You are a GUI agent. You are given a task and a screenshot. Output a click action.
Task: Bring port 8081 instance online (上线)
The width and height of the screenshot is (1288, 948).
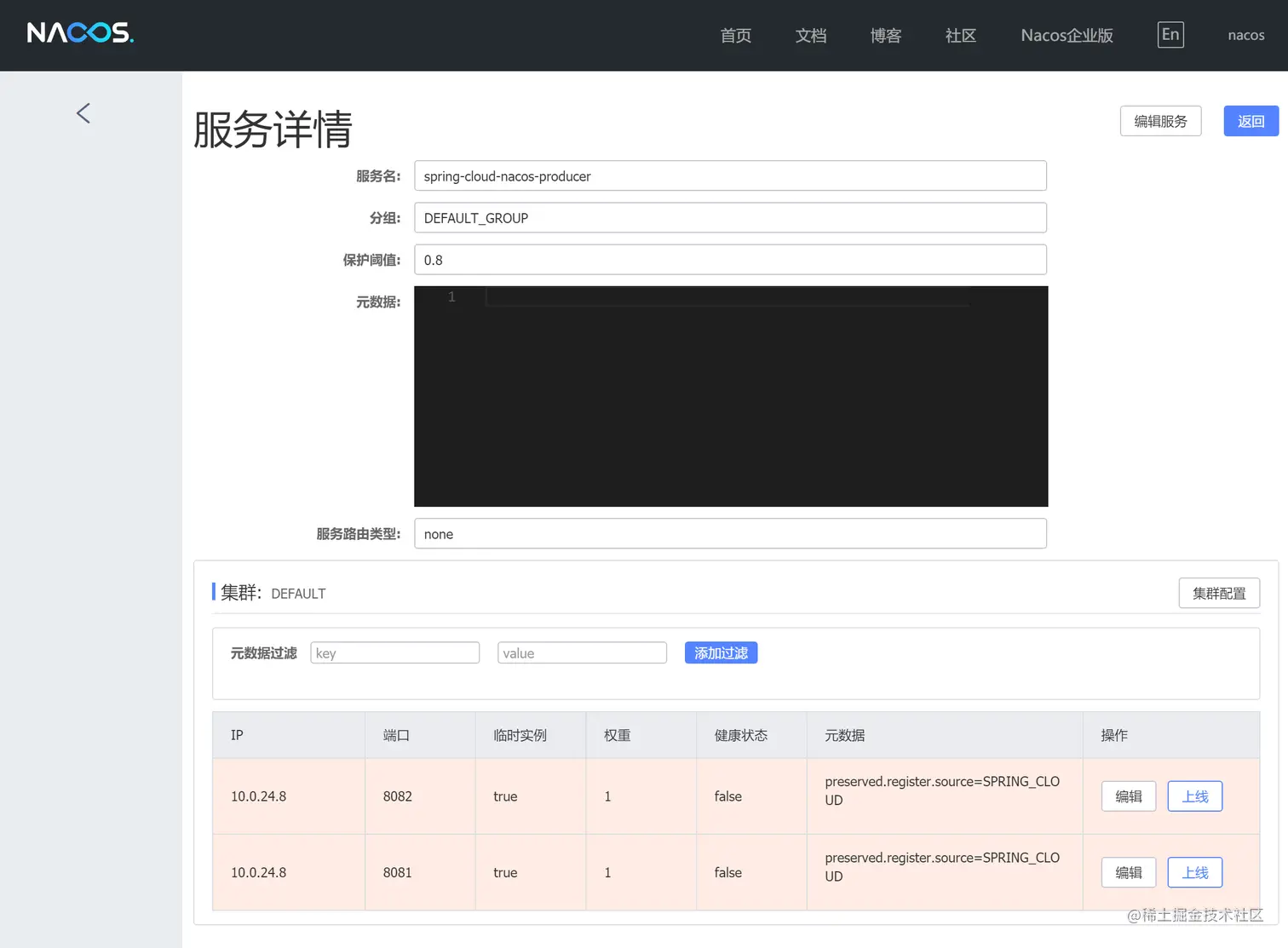(1194, 872)
